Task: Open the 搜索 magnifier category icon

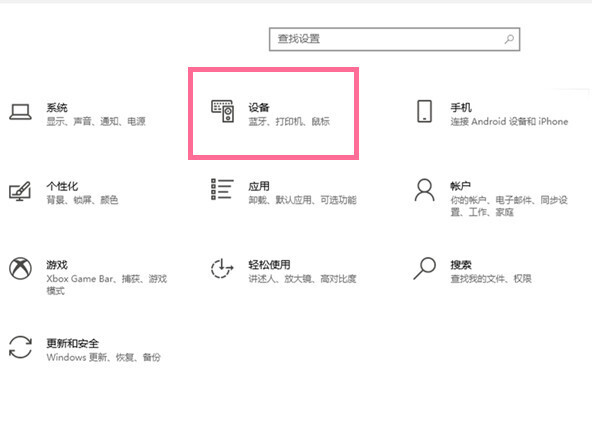Action: 424,268
